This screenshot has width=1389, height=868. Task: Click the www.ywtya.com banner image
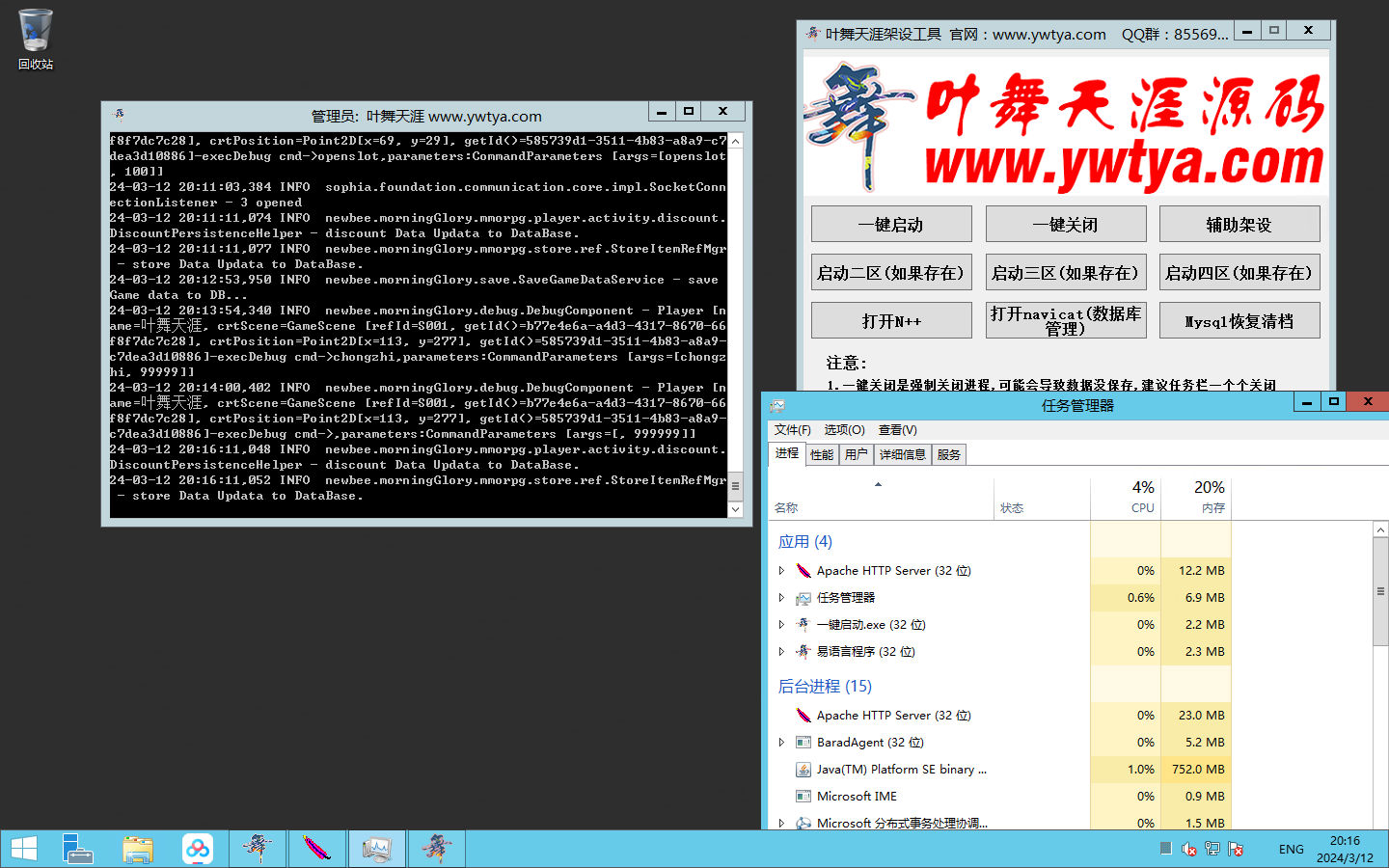[x=1066, y=127]
